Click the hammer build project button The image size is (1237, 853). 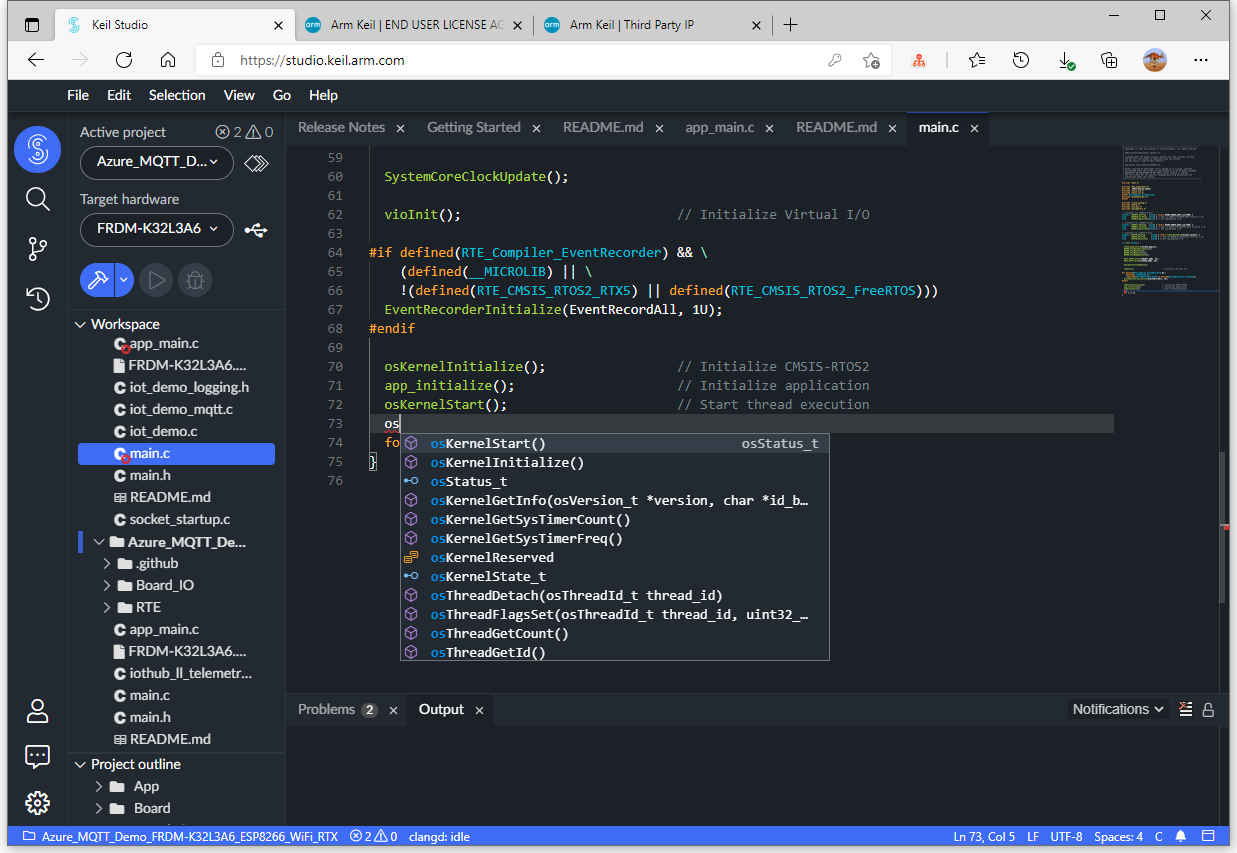point(97,280)
